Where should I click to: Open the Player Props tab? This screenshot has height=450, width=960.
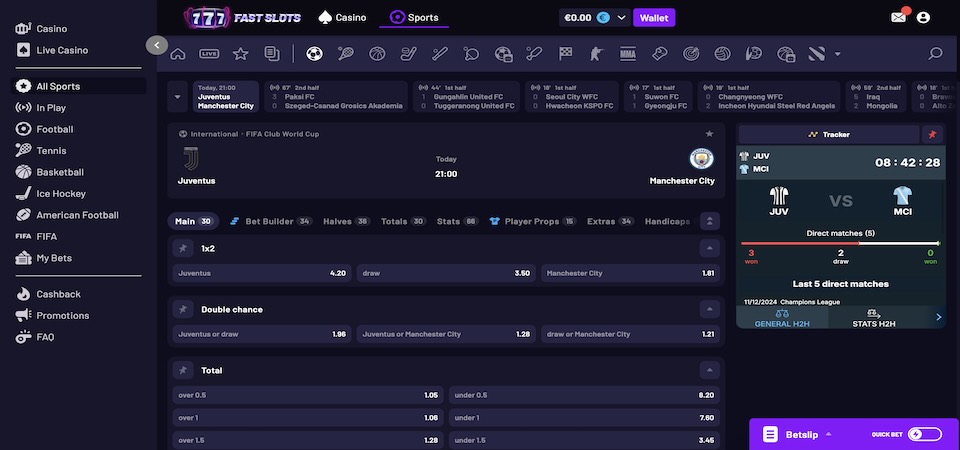tap(533, 222)
